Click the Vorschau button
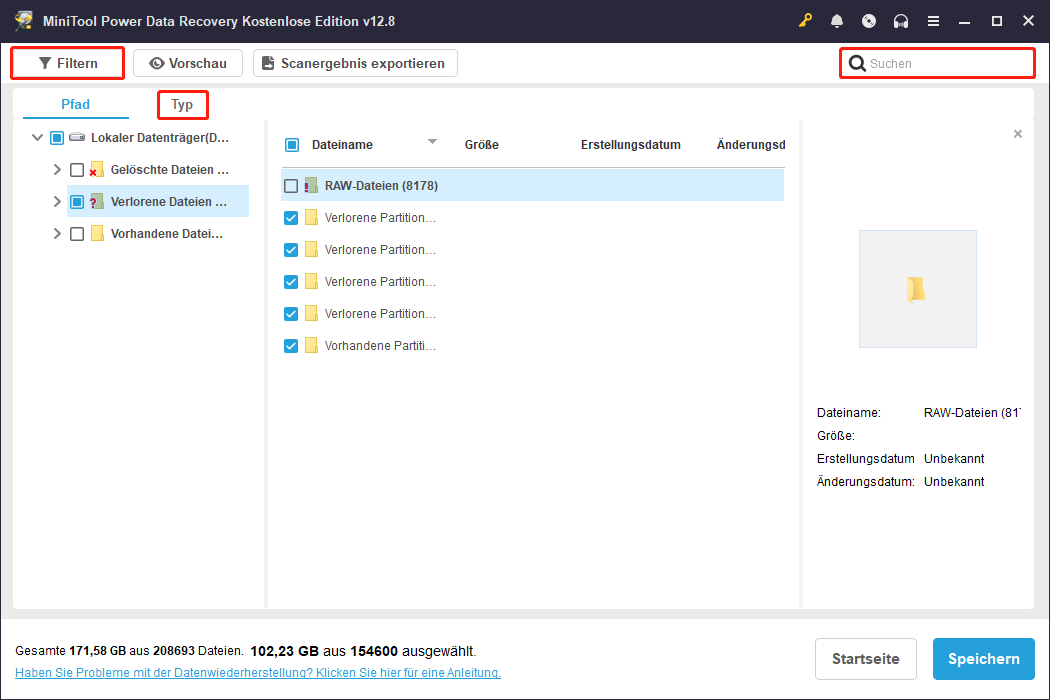 coord(188,63)
